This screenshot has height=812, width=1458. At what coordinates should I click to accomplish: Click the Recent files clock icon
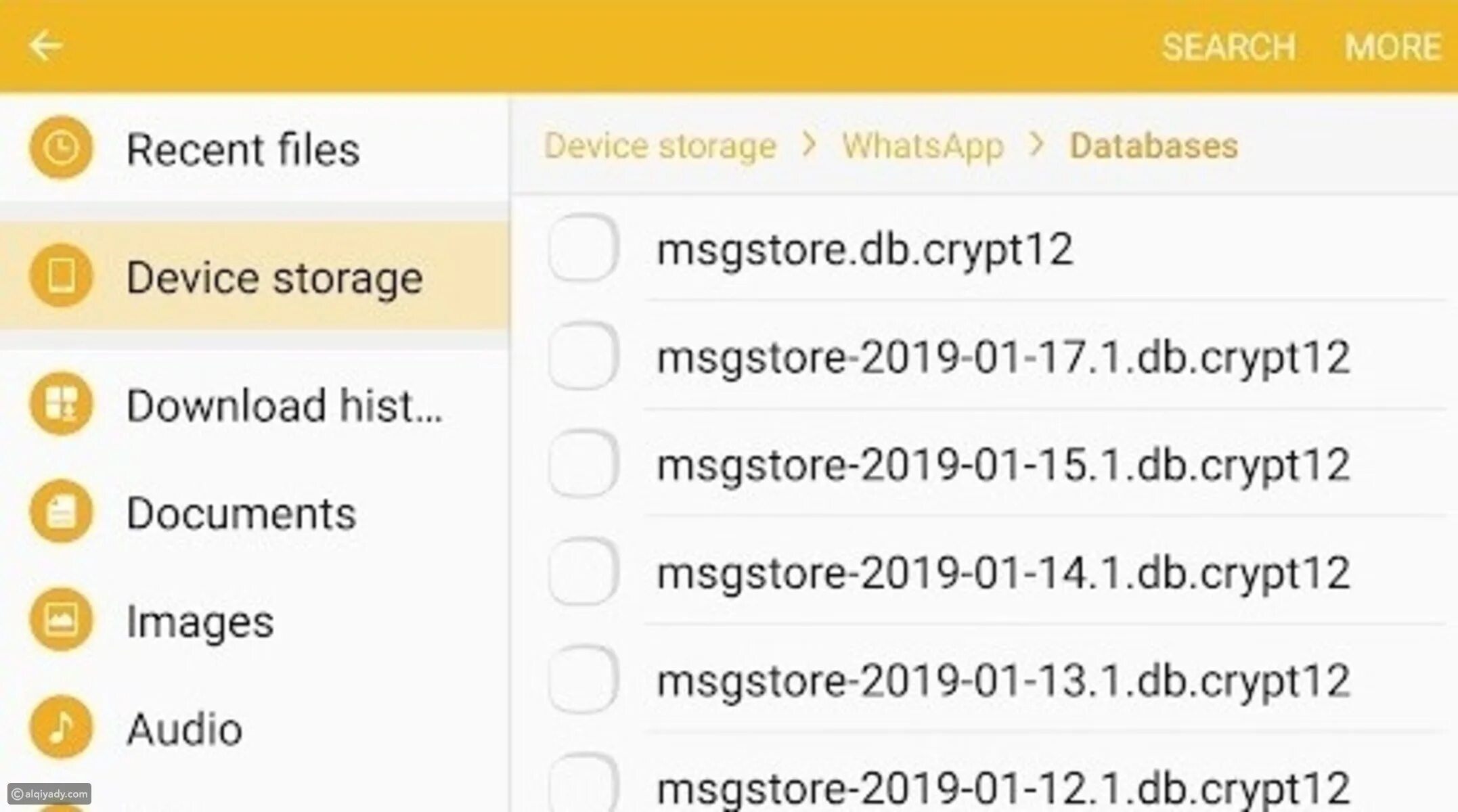(61, 148)
